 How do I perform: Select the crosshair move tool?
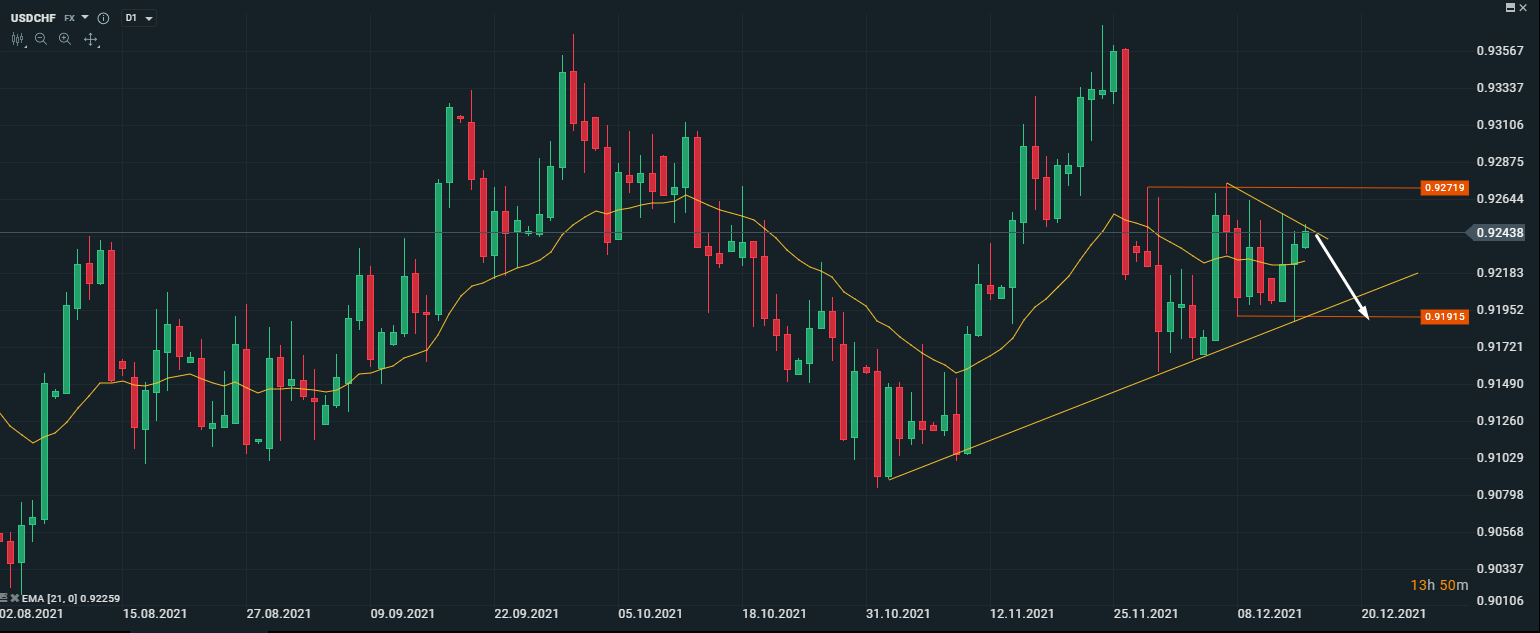90,39
